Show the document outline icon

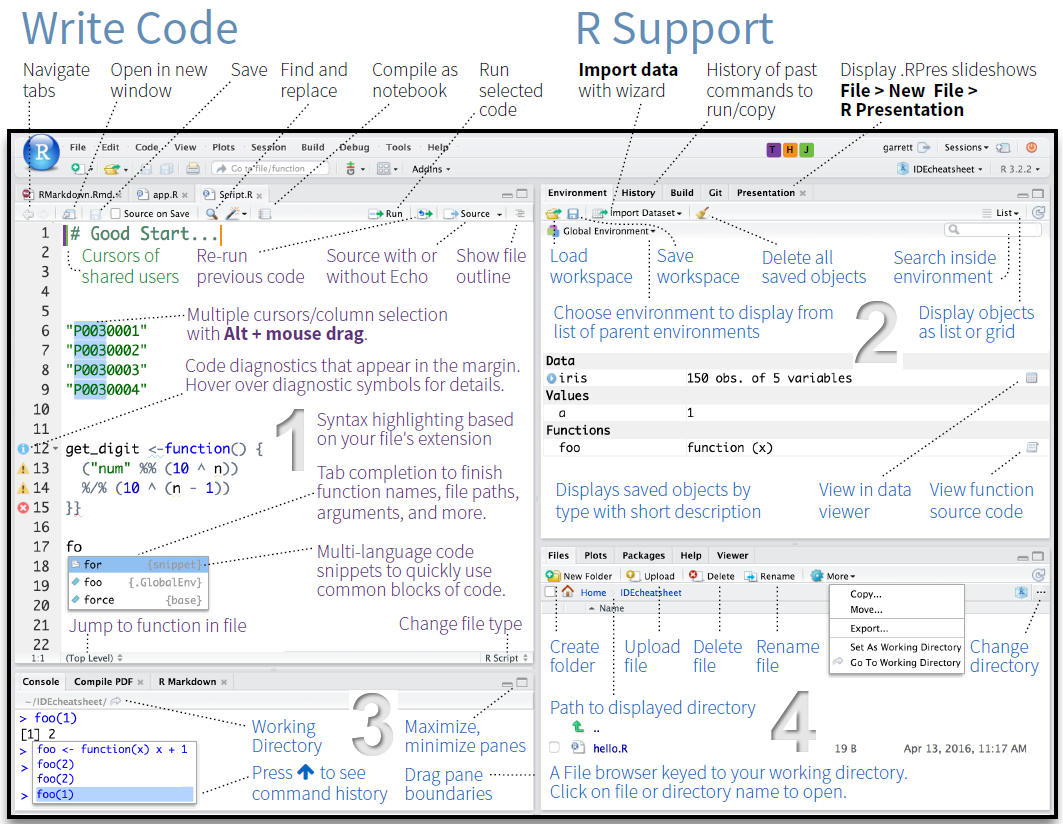coord(520,214)
